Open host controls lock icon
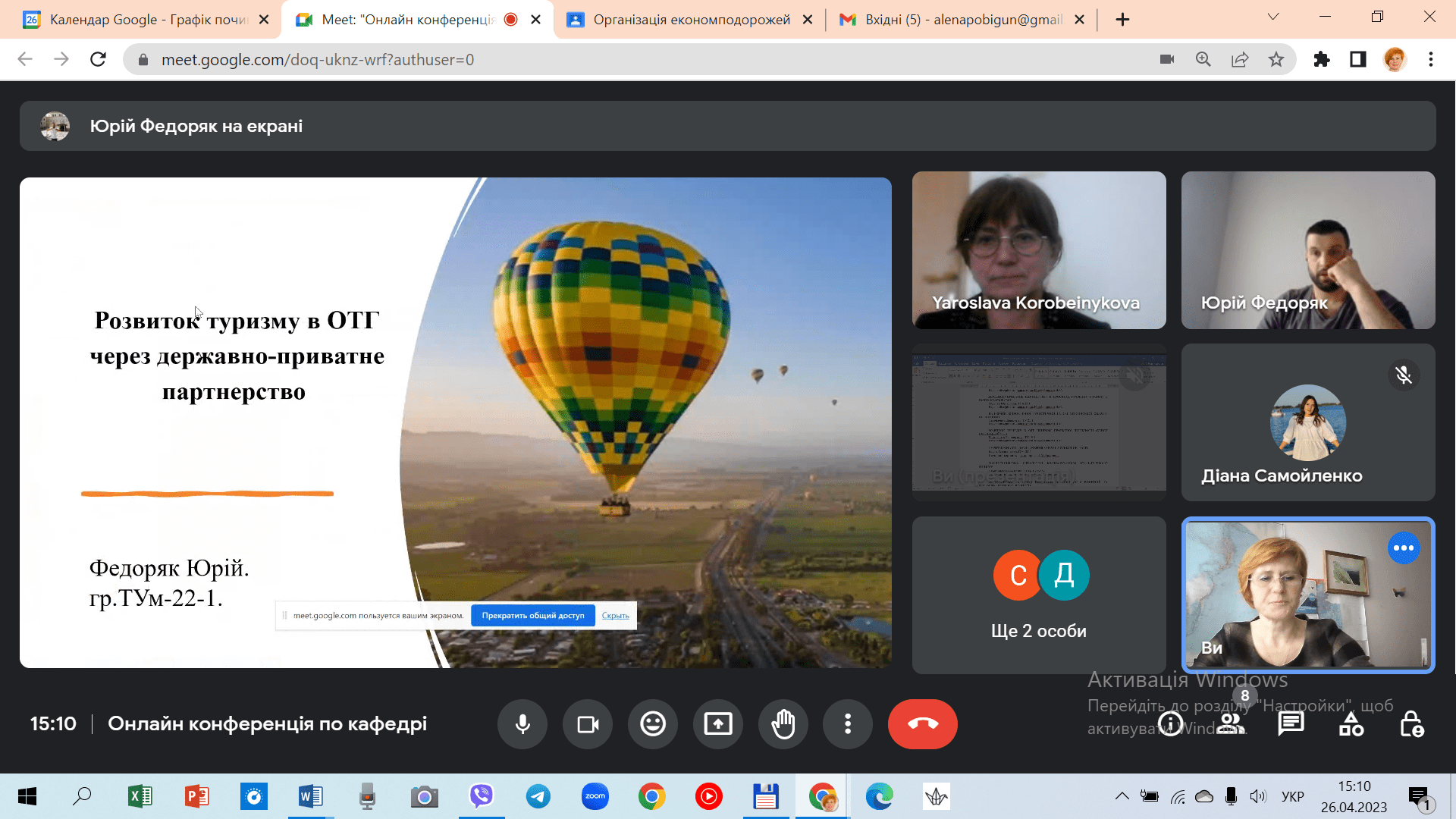The width and height of the screenshot is (1456, 819). click(x=1411, y=724)
